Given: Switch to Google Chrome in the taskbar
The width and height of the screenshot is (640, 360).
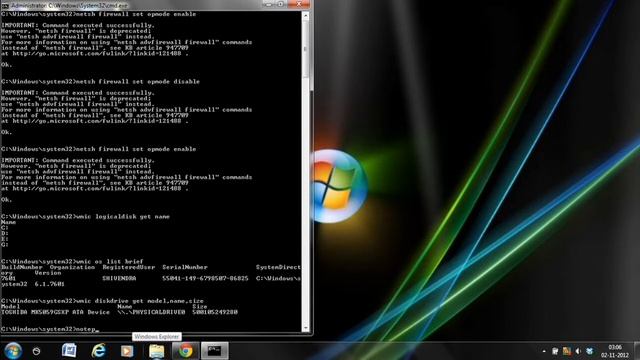Looking at the screenshot, I should point(185,351).
